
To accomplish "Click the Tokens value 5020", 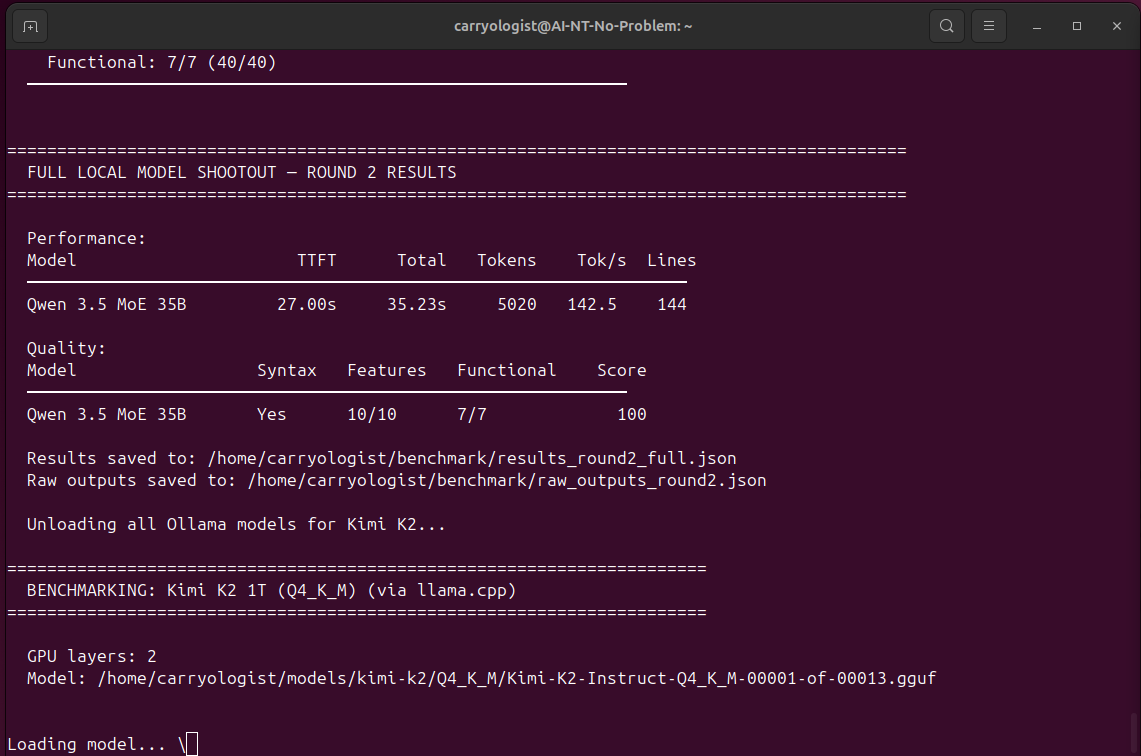I will tap(517, 304).
